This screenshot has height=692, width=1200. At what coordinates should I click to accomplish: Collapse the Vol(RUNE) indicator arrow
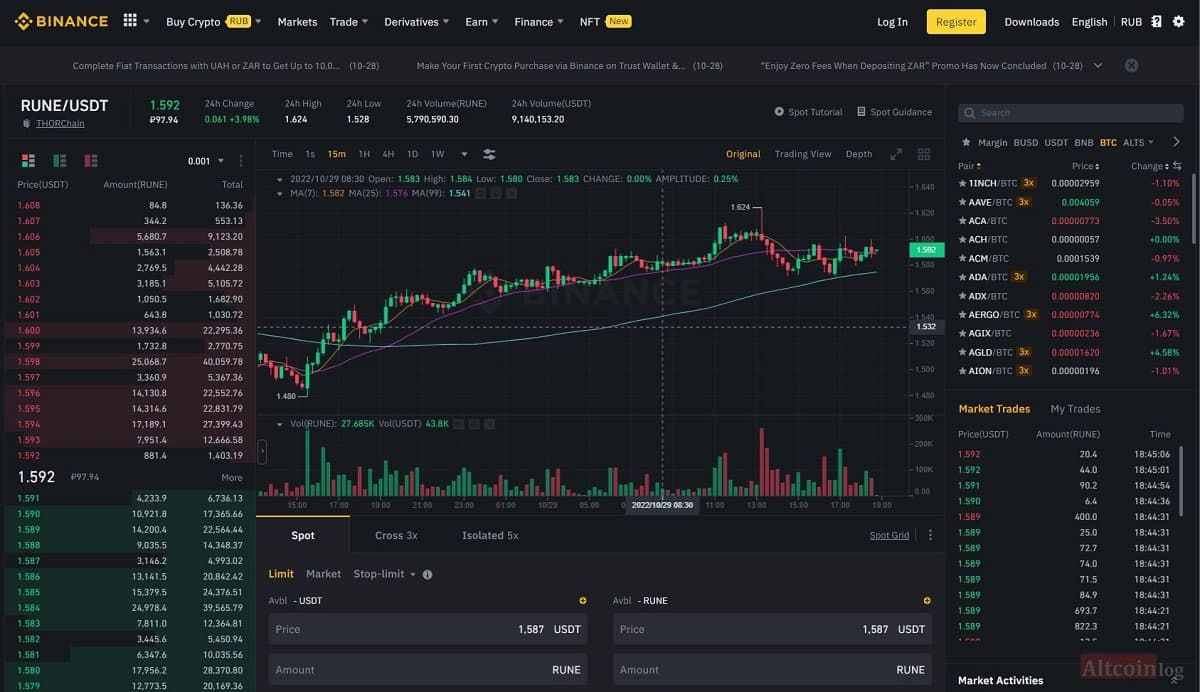tap(280, 424)
